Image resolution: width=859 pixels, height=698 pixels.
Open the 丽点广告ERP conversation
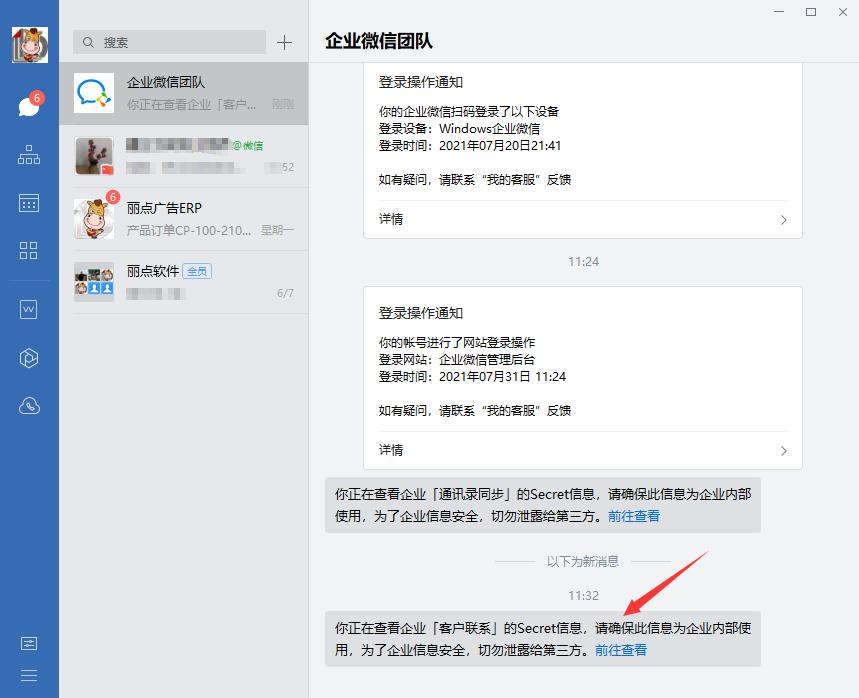tap(184, 219)
